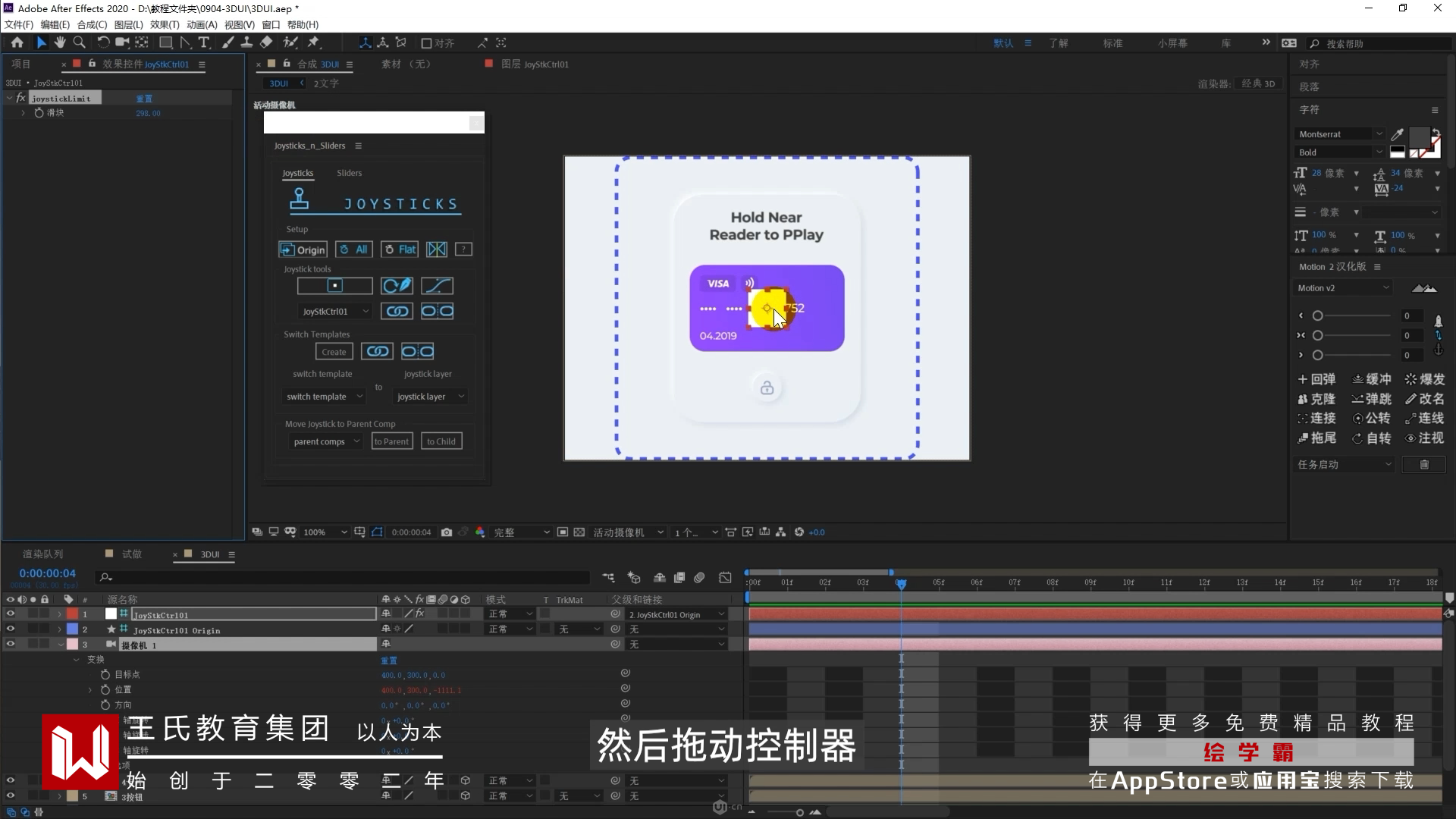
Task: Switch to the Sliders tab
Action: [349, 173]
